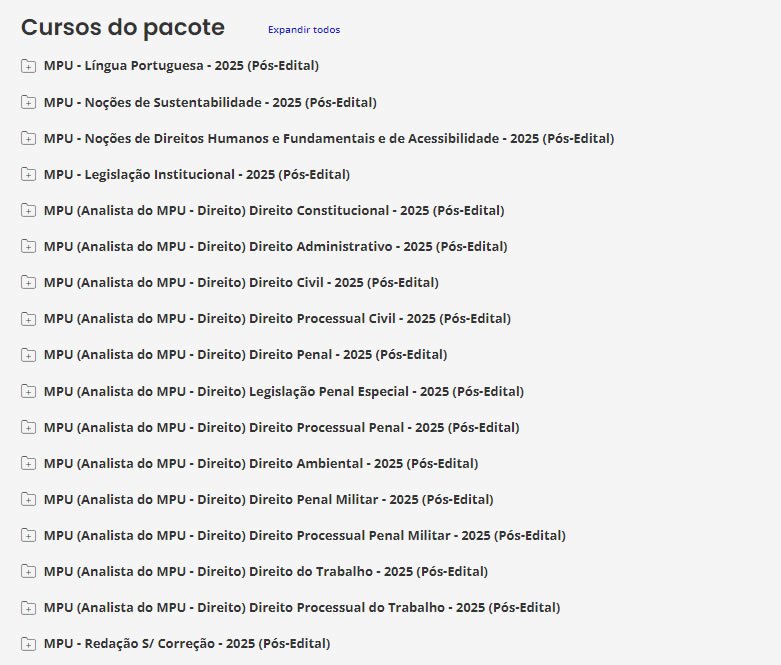This screenshot has height=665, width=781.
Task: Expand Legislação Penal Especial course title
Action: coord(283,391)
